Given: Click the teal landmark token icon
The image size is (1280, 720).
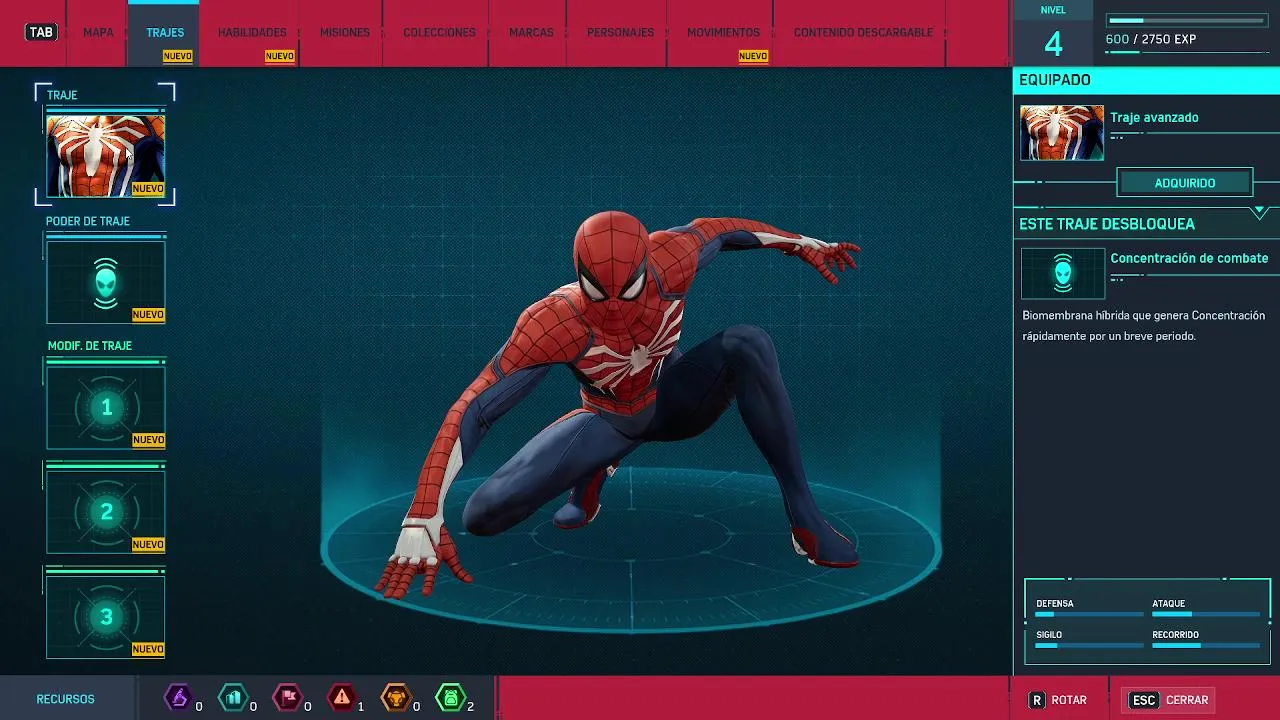Looking at the screenshot, I should [232, 697].
